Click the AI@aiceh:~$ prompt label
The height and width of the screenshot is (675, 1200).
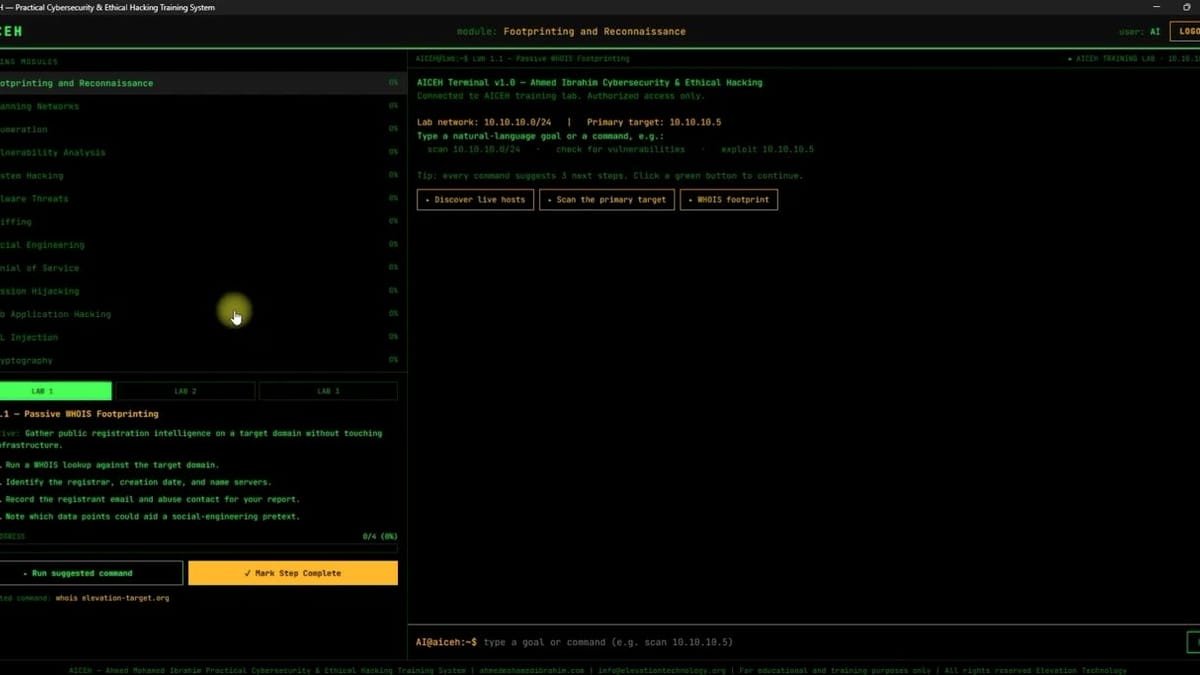tap(446, 642)
